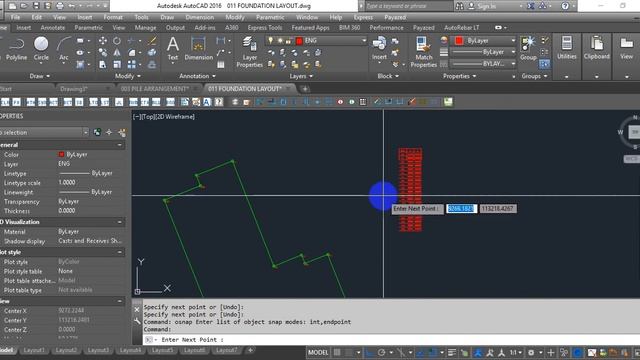Click the highlighted X coordinate dynamic input box
The image size is (640, 360).
pos(461,209)
